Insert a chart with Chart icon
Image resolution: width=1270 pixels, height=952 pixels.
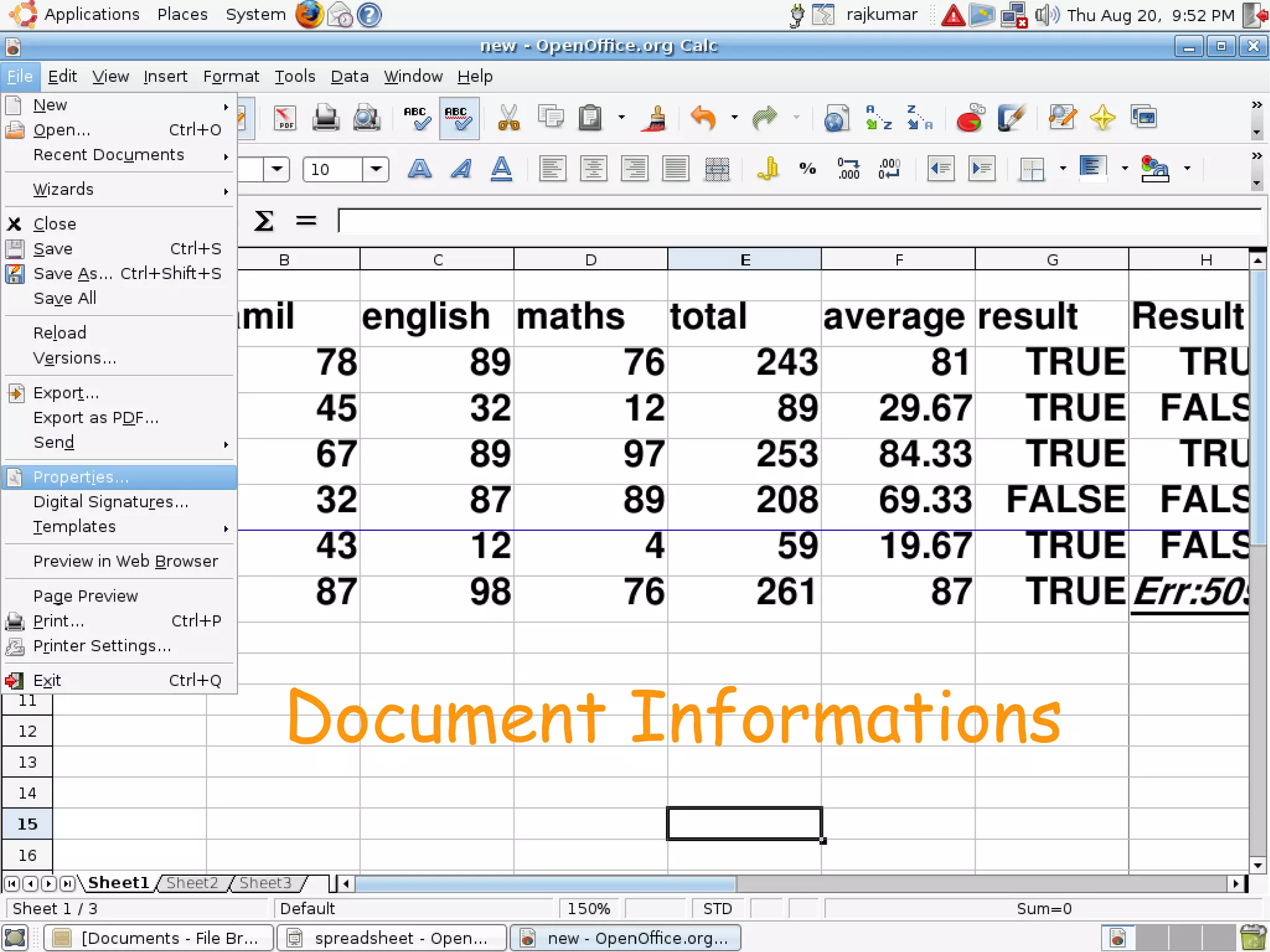pos(970,118)
